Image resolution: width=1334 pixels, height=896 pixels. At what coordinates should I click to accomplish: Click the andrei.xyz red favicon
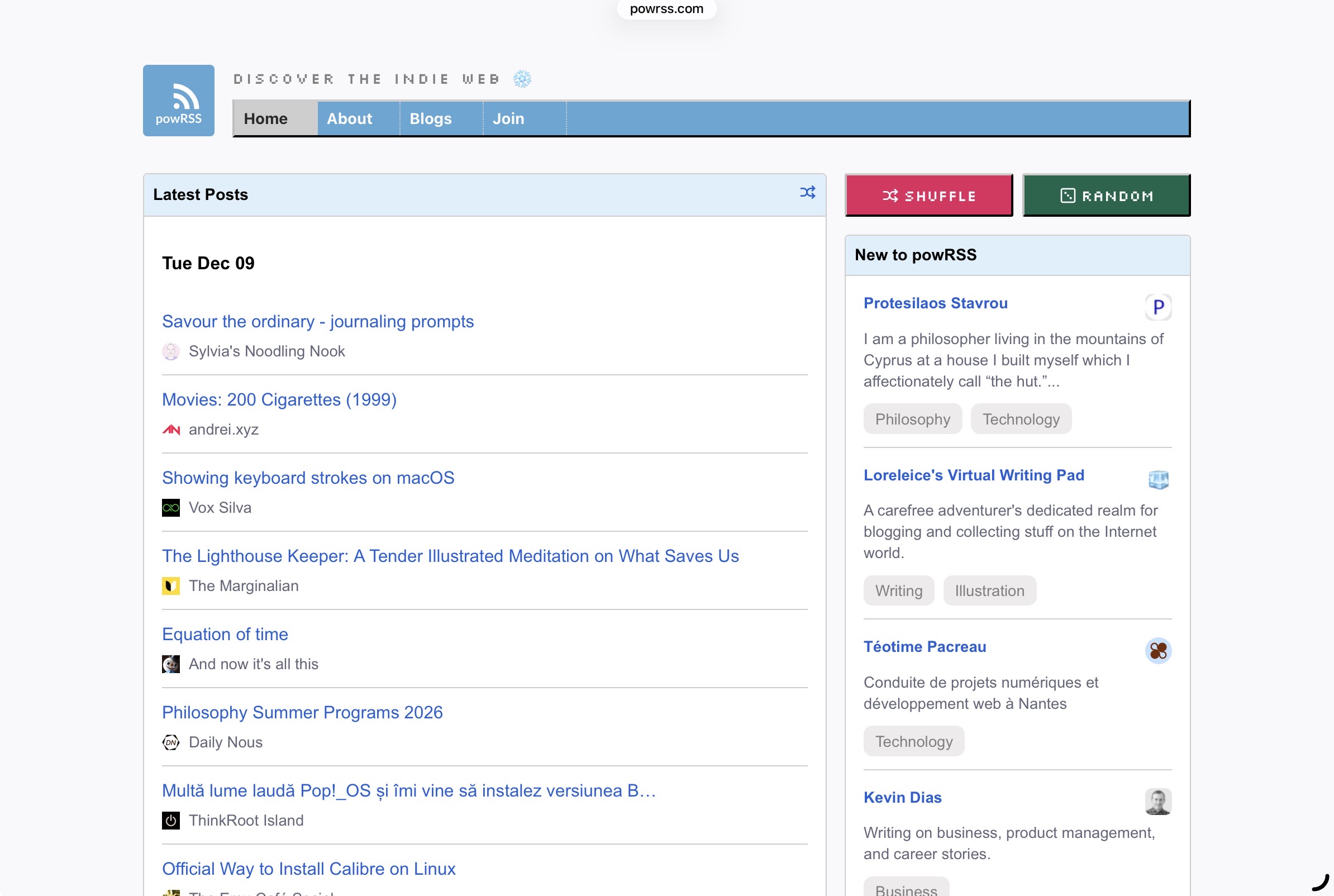pyautogui.click(x=171, y=430)
